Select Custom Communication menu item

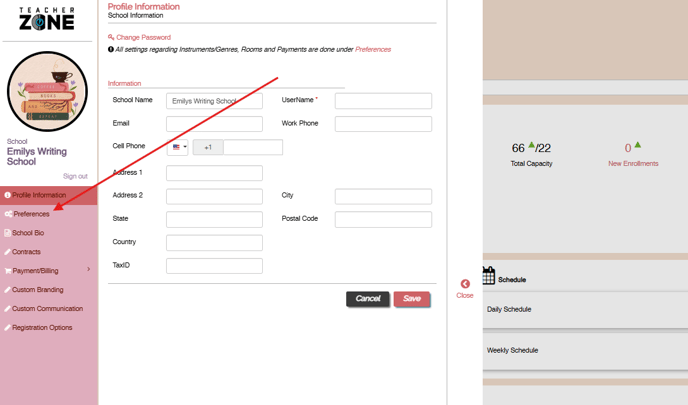pyautogui.click(x=47, y=309)
